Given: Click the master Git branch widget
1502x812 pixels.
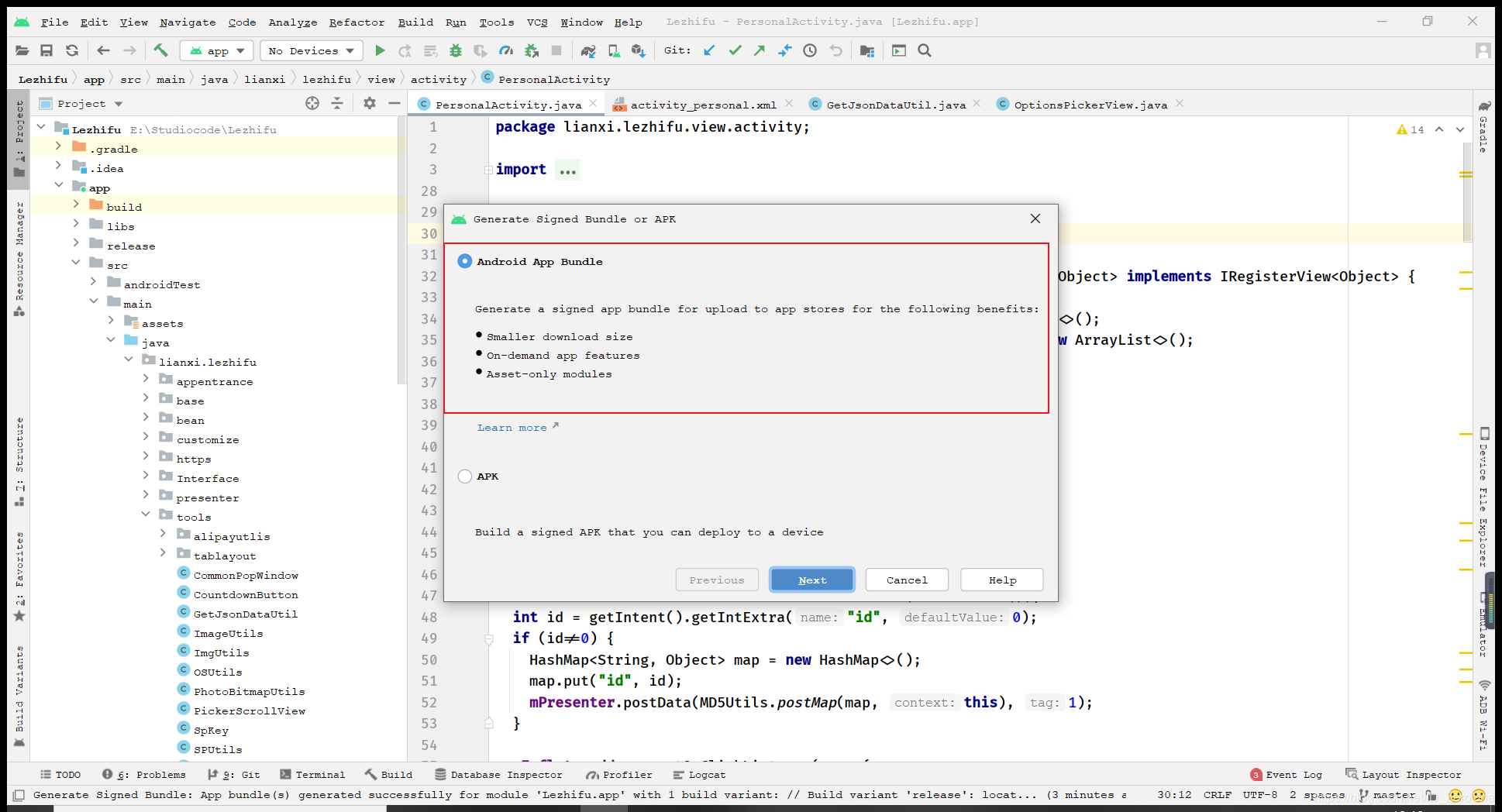Looking at the screenshot, I should (1387, 795).
